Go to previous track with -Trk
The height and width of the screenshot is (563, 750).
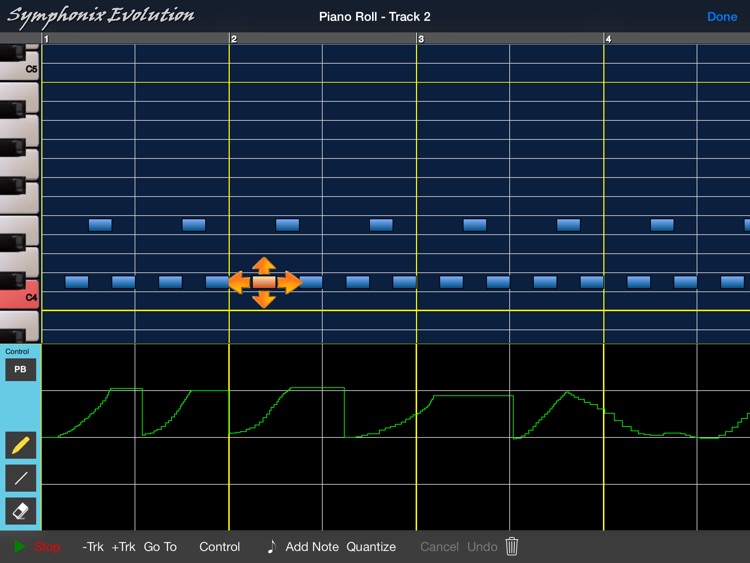[93, 546]
